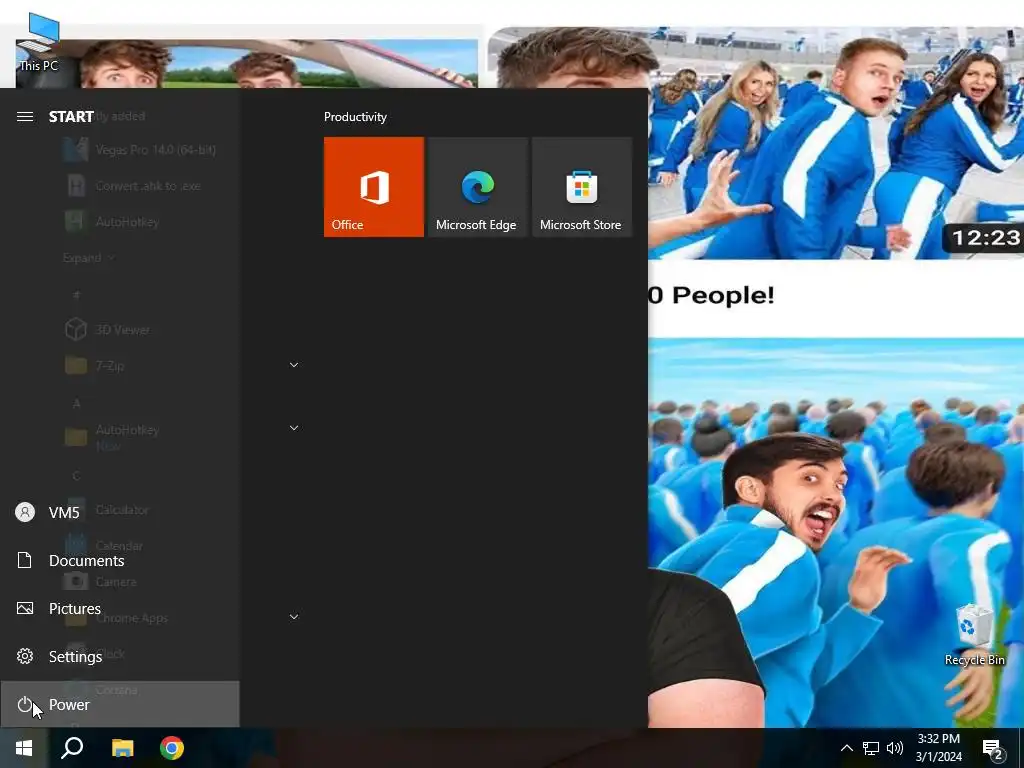This screenshot has width=1024, height=768.
Task: Open the volume speaker tray icon
Action: [895, 748]
